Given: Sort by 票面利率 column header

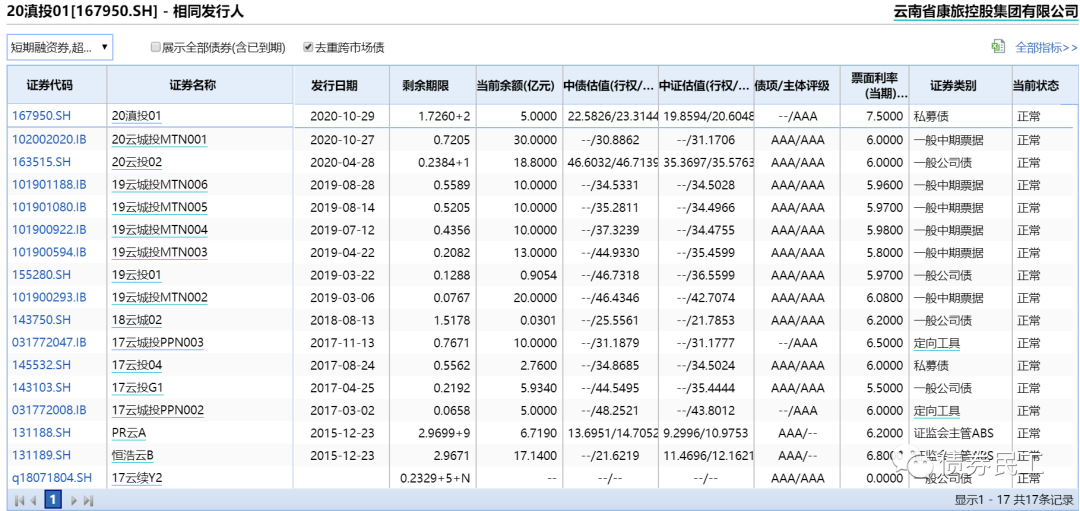Looking at the screenshot, I should [x=873, y=86].
